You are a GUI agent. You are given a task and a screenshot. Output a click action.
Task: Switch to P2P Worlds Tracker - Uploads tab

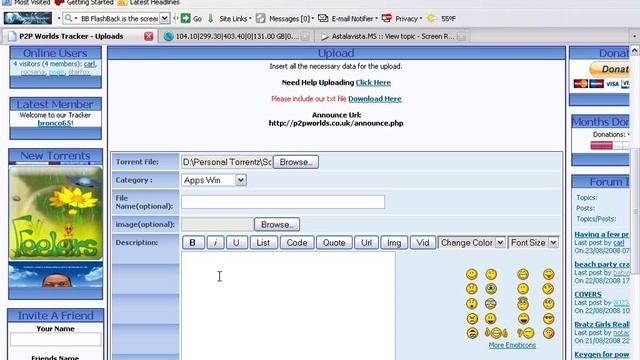tap(71, 36)
